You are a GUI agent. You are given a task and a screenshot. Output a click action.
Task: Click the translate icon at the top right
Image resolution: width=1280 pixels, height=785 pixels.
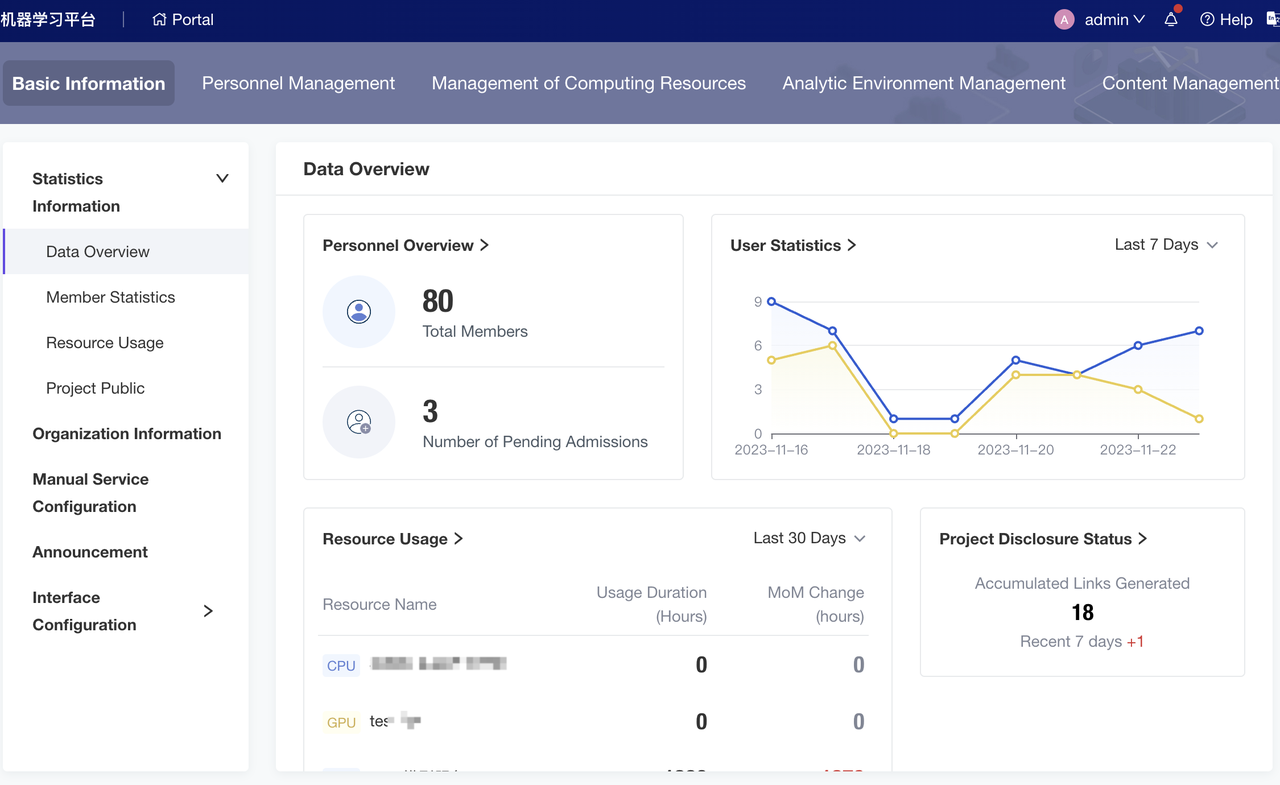[x=1273, y=19]
